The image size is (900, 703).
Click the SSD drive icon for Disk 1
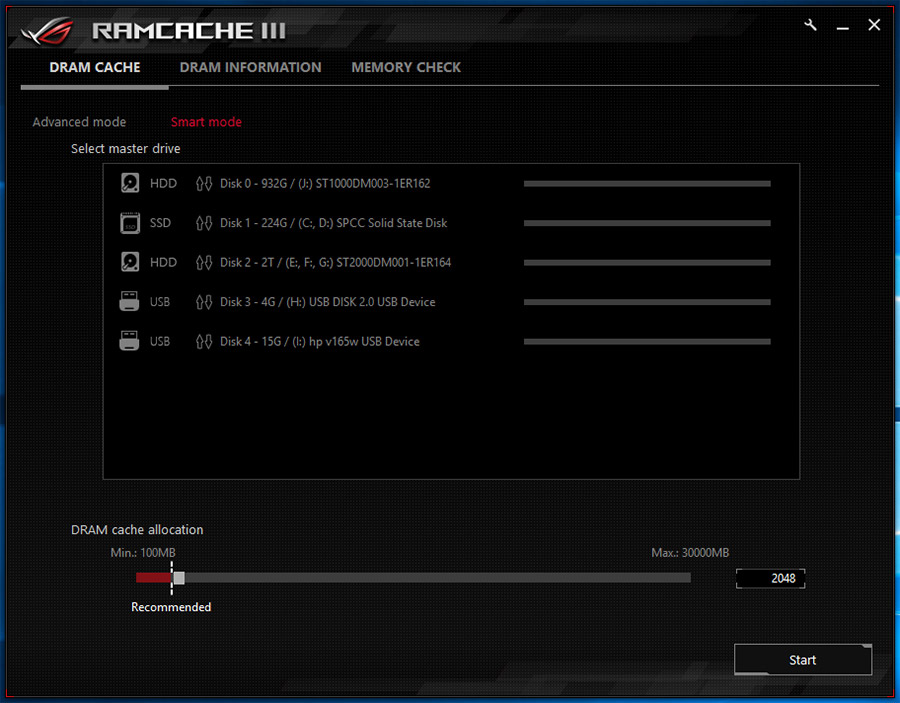click(x=130, y=223)
